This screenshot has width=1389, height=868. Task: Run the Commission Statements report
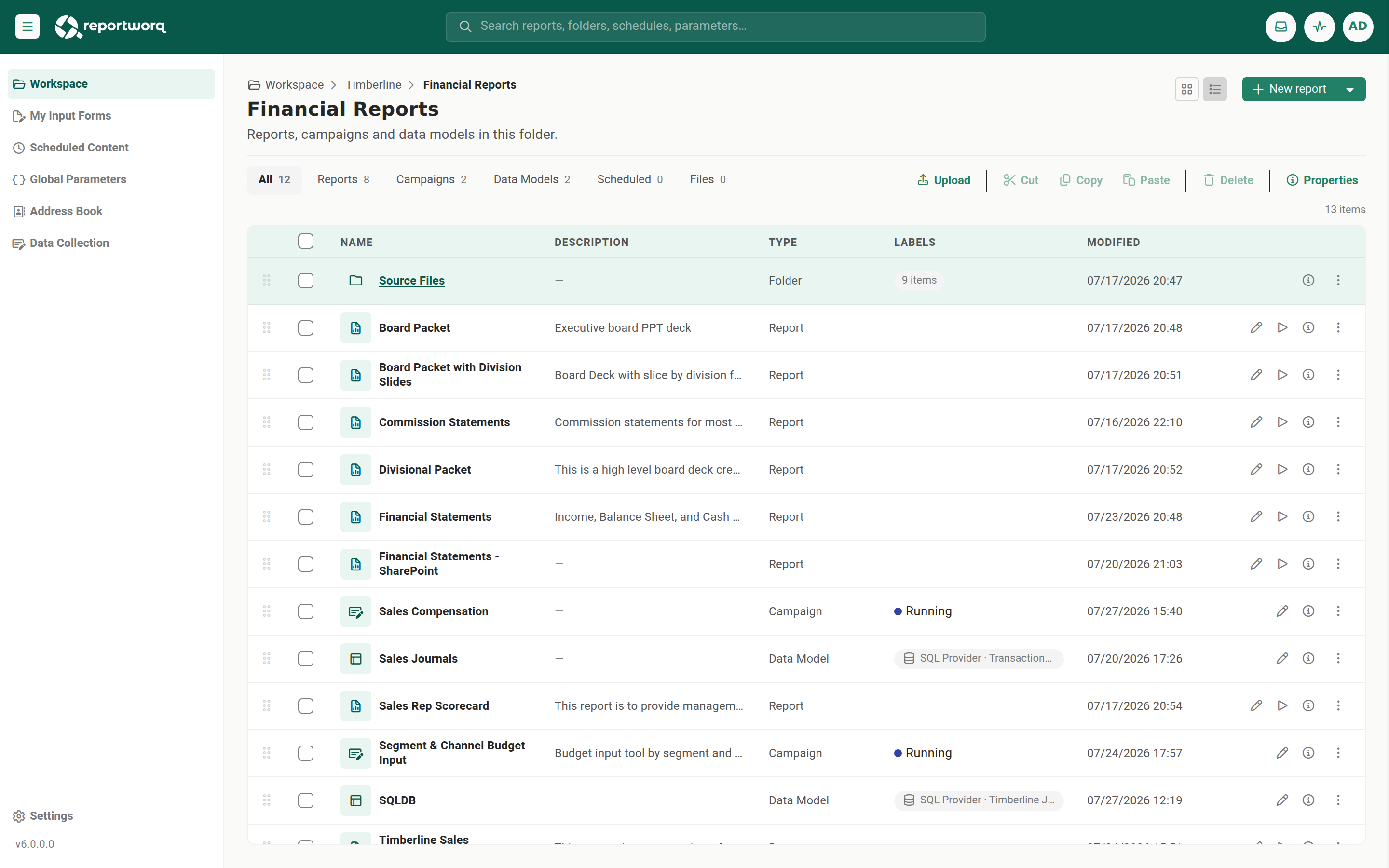coord(1282,422)
